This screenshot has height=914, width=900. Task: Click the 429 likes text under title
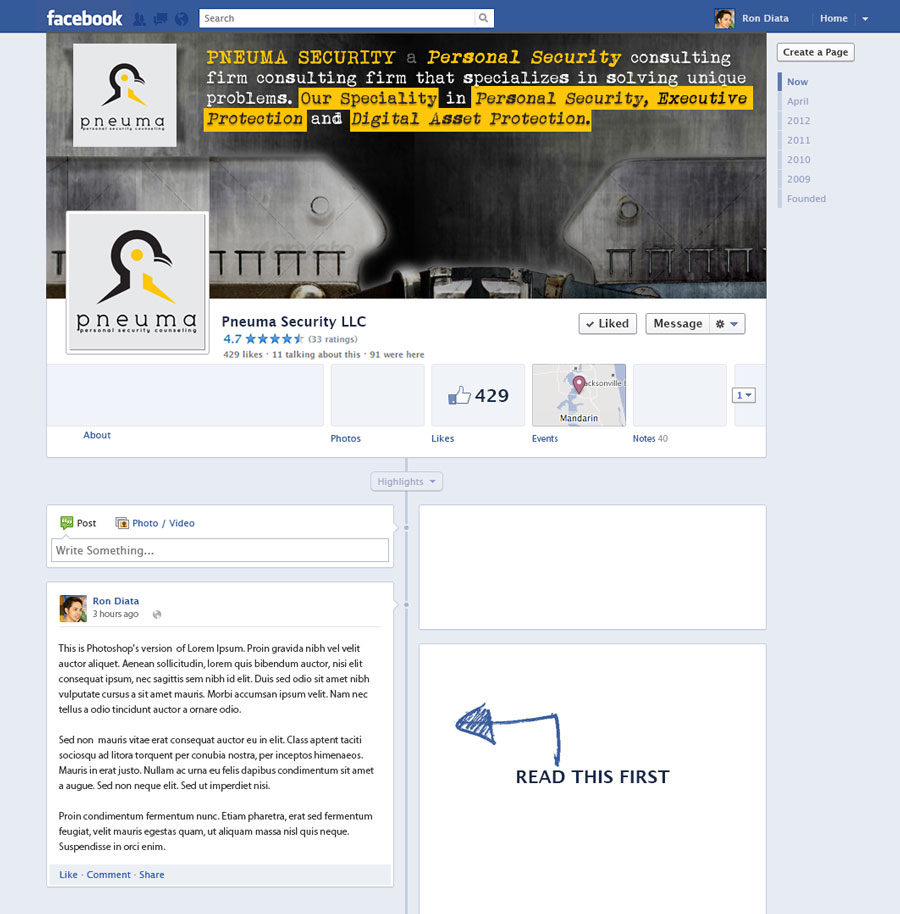click(x=242, y=354)
